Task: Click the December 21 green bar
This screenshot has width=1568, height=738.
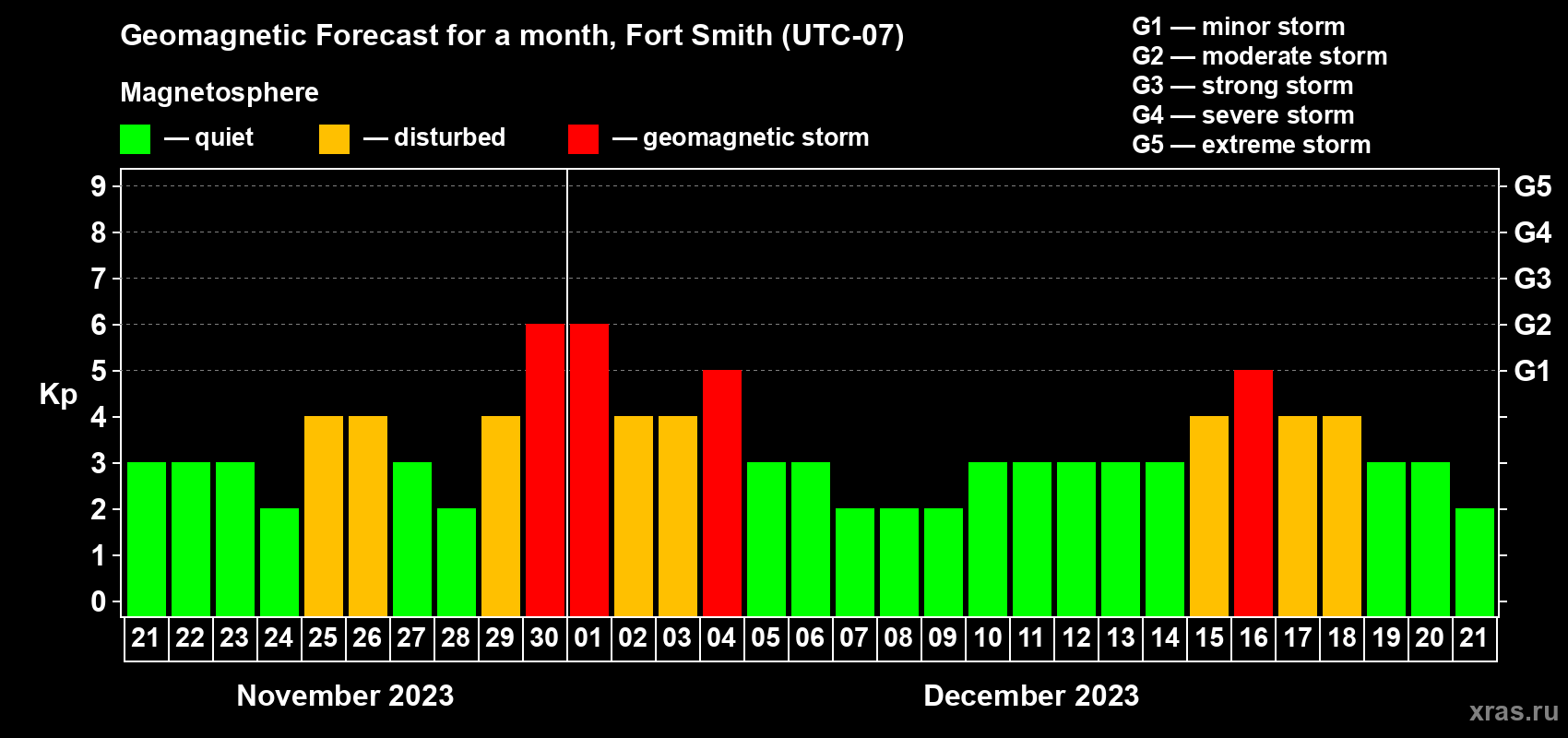Action: pyautogui.click(x=1475, y=563)
